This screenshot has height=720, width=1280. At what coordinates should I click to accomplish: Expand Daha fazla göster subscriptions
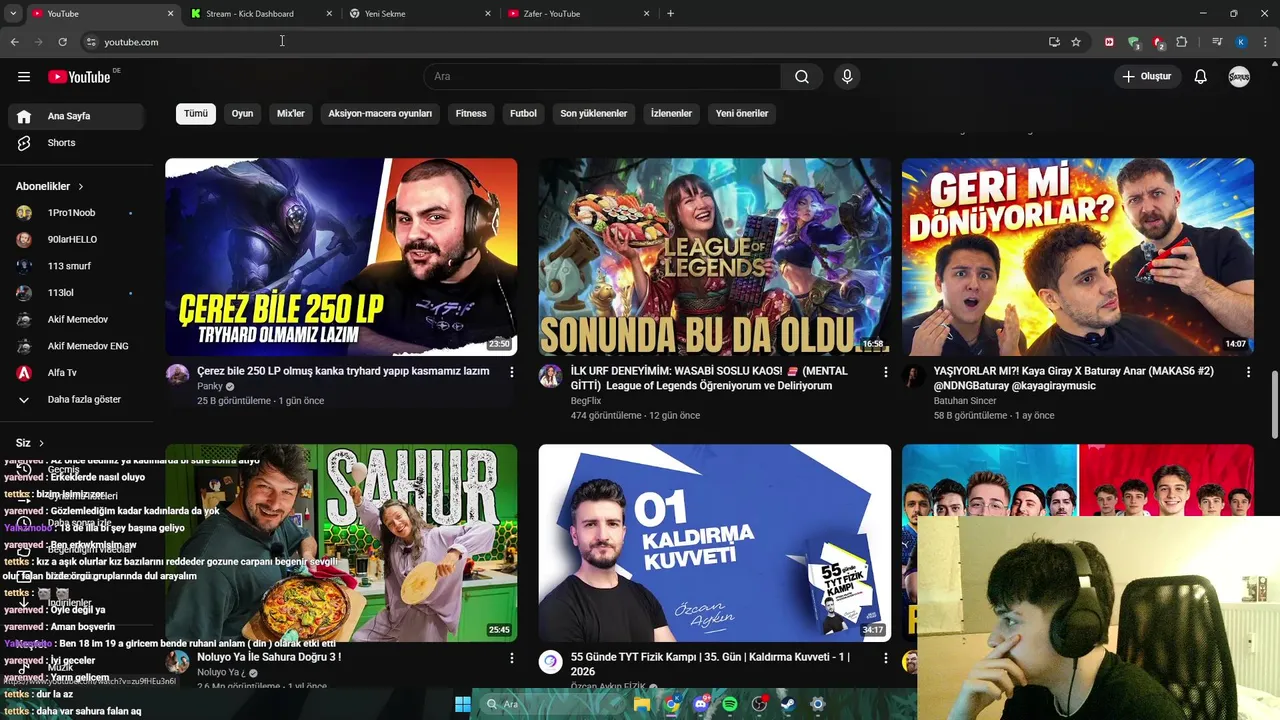pyautogui.click(x=76, y=399)
